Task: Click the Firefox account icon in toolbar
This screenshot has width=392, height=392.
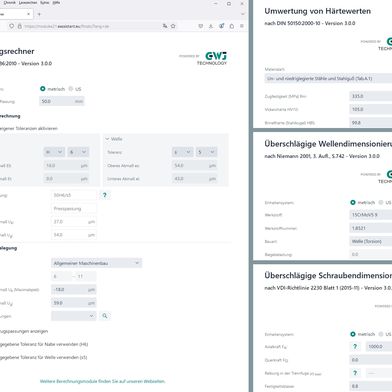Action: pos(221,26)
